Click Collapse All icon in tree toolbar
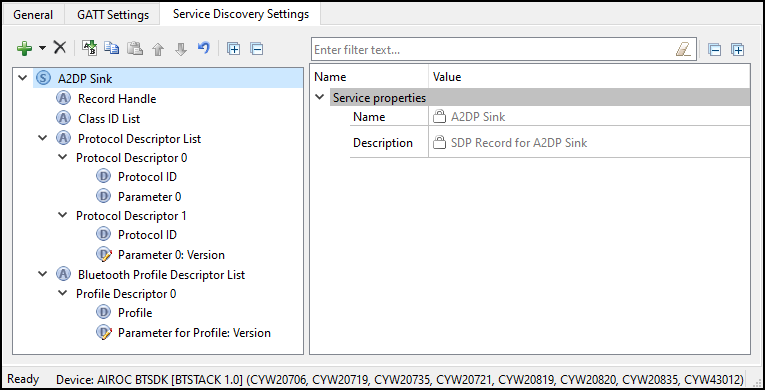This screenshot has height=390, width=765. pos(257,48)
